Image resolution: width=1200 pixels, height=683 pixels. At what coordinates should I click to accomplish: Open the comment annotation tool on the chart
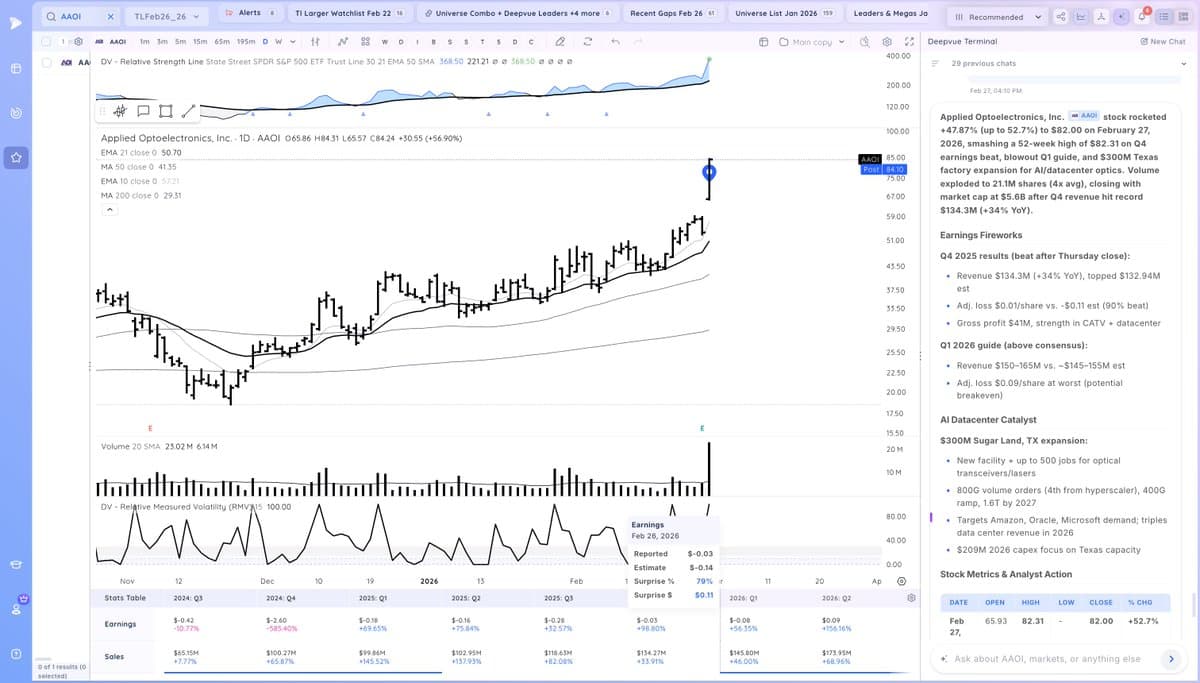pos(143,111)
